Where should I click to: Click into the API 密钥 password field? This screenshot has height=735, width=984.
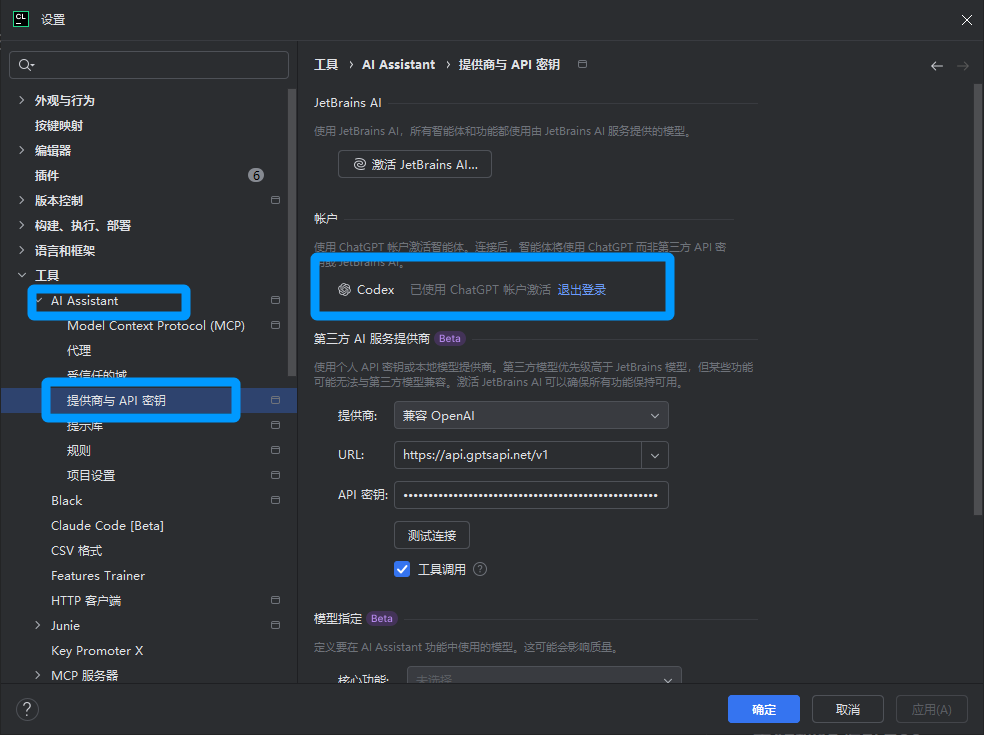531,495
